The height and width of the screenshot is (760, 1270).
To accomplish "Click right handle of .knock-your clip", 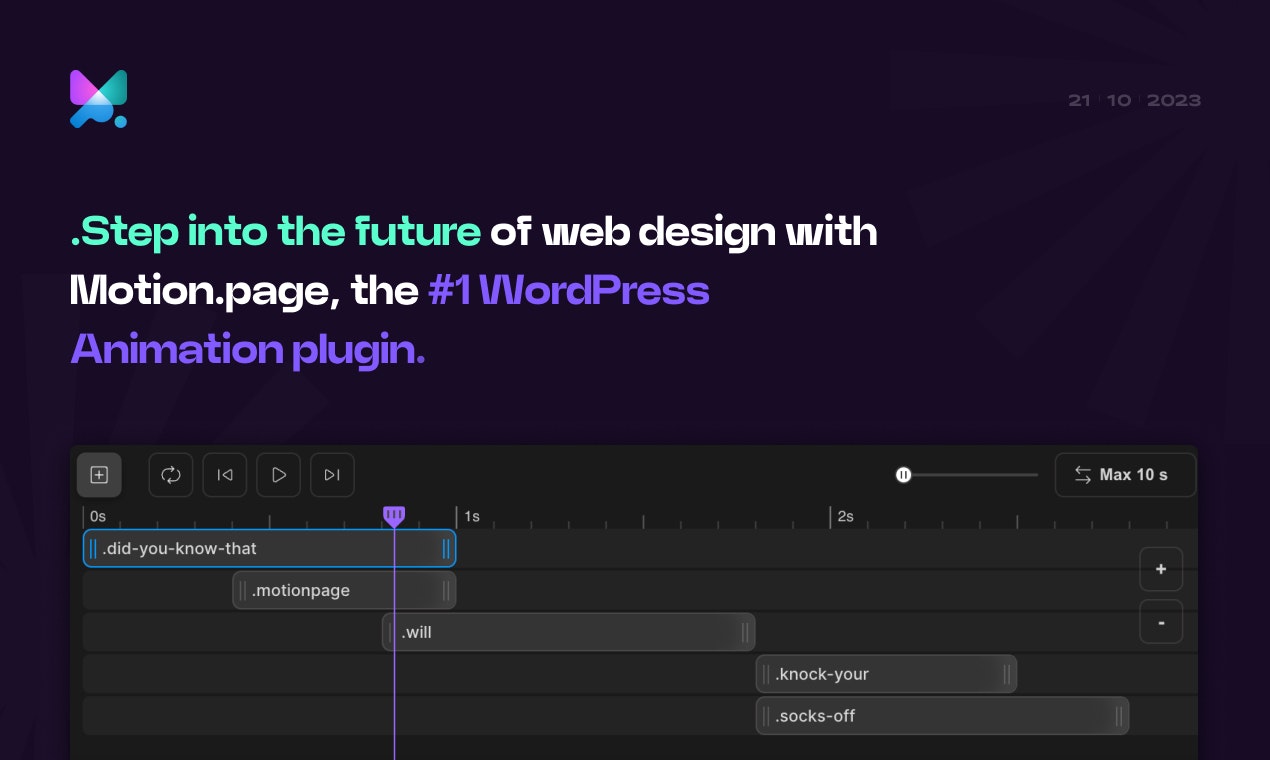I will tap(1007, 674).
